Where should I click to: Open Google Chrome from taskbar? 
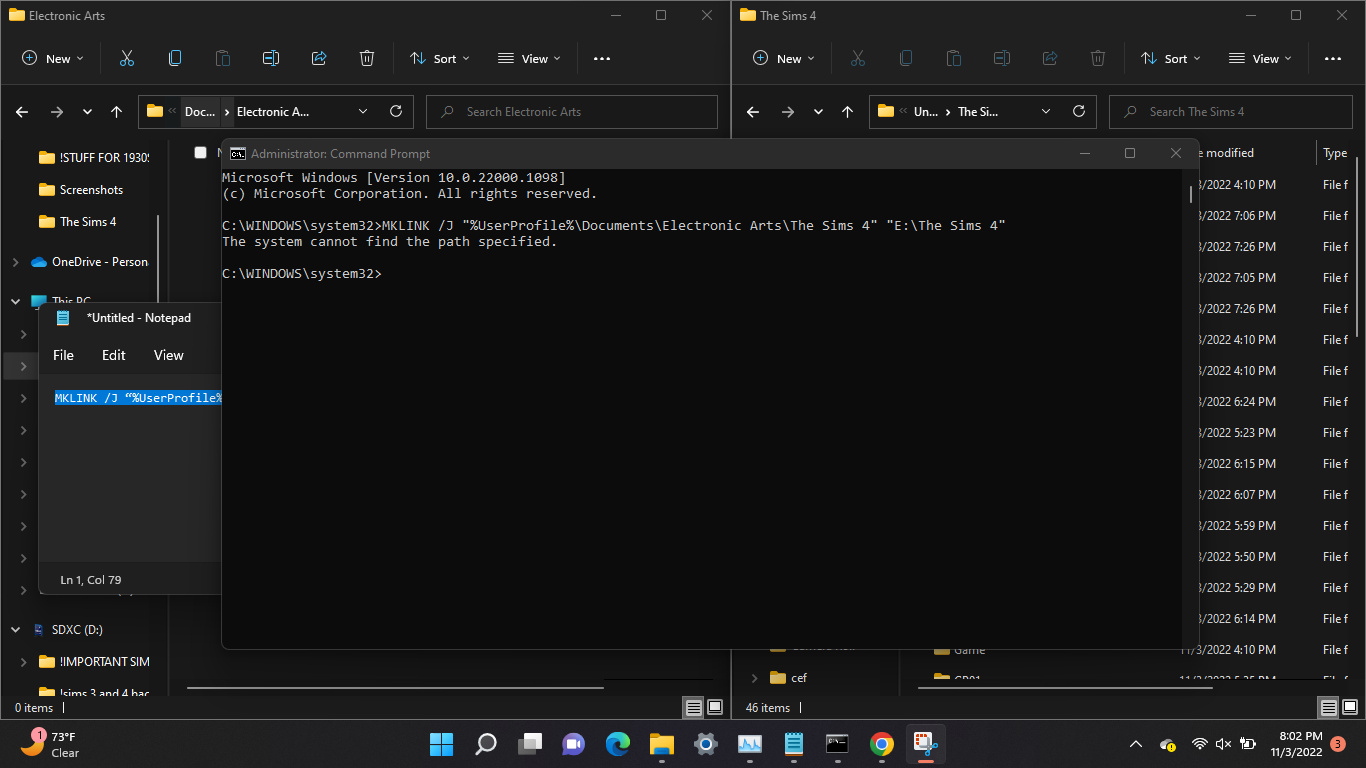881,744
